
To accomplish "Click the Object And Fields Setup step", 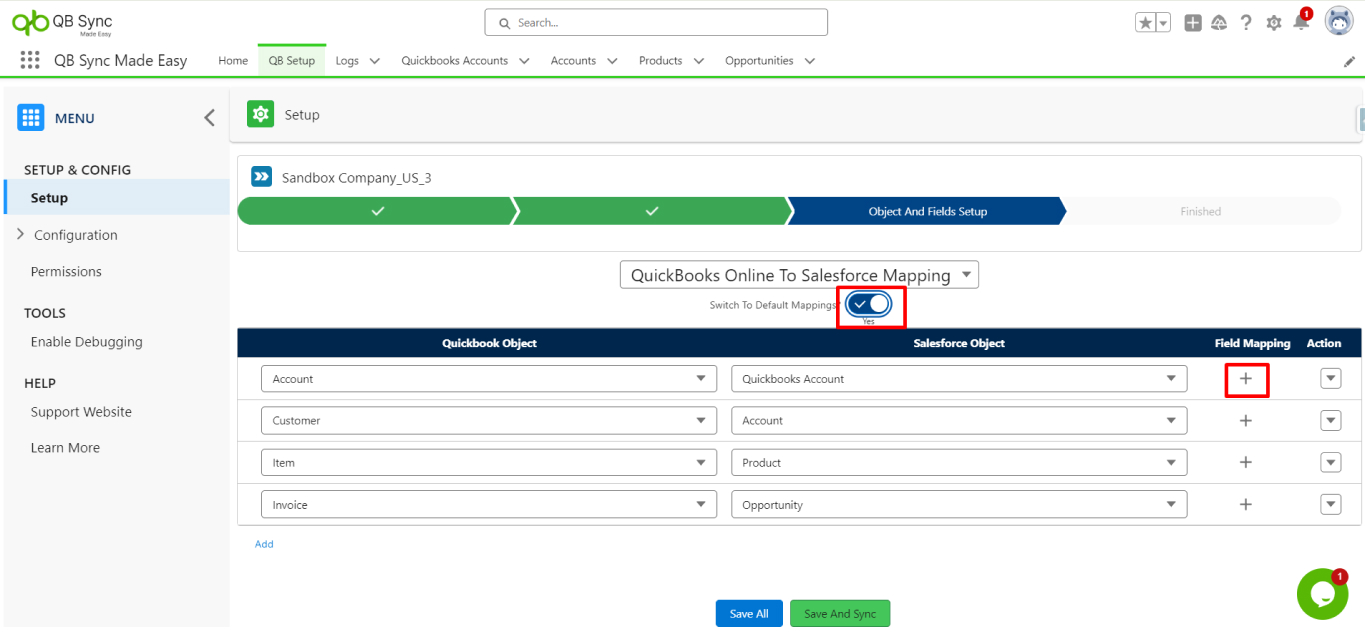I will coord(927,211).
